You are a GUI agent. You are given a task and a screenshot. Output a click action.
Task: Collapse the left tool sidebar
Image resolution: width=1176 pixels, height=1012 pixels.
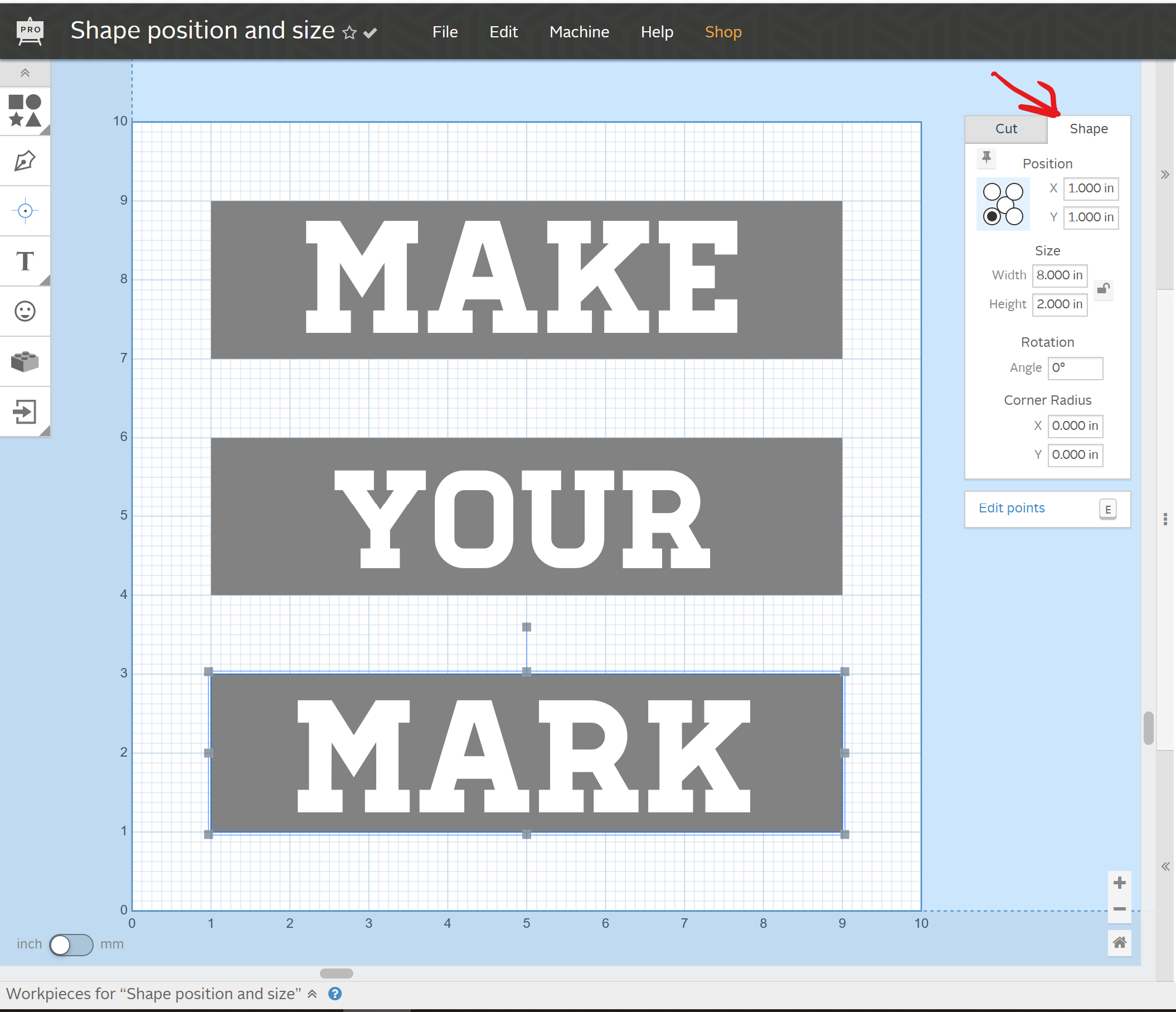tap(25, 72)
